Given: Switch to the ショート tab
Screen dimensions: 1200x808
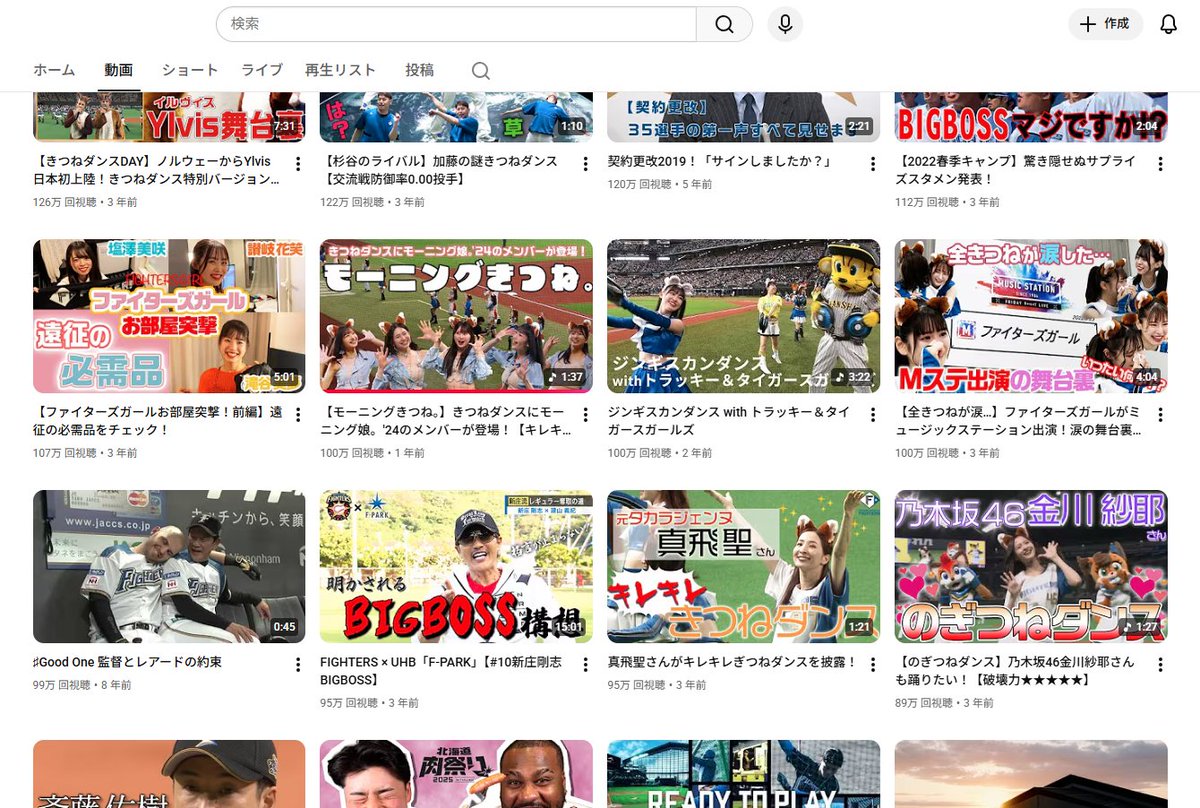Looking at the screenshot, I should coord(189,70).
